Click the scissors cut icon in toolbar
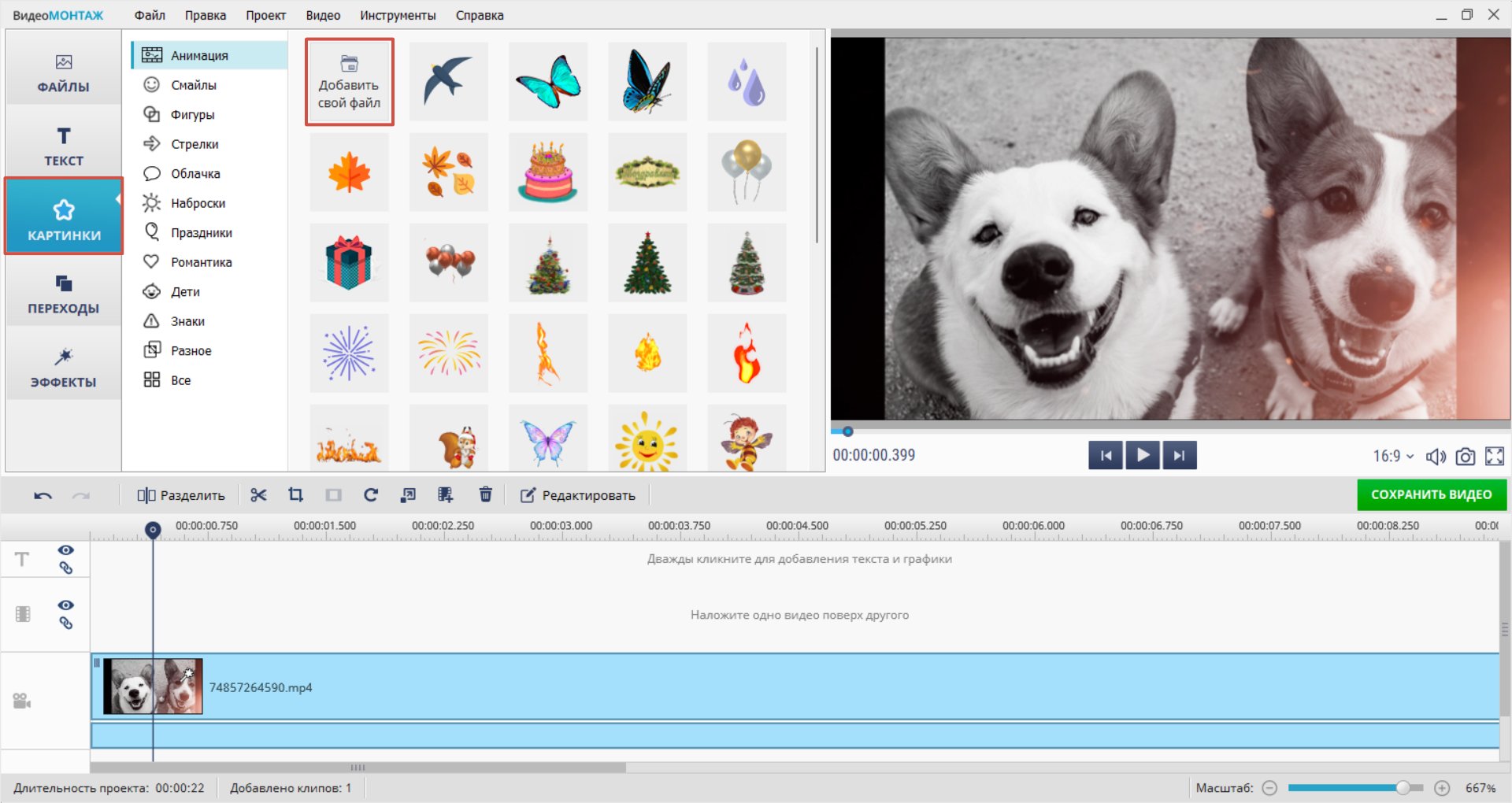The image size is (1512, 803). pyautogui.click(x=258, y=495)
